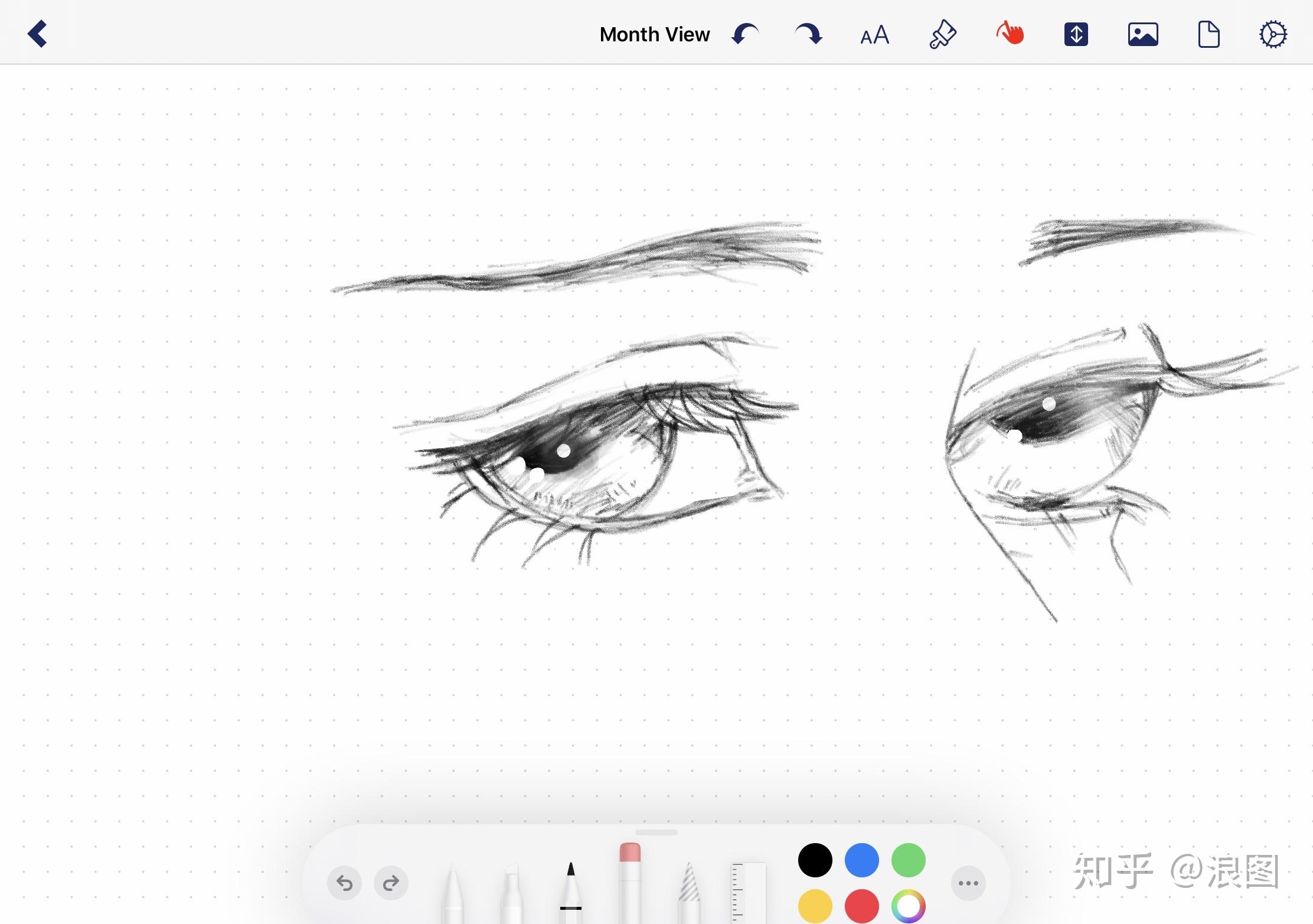The width and height of the screenshot is (1313, 924).
Task: Open the AA text size option
Action: [874, 35]
